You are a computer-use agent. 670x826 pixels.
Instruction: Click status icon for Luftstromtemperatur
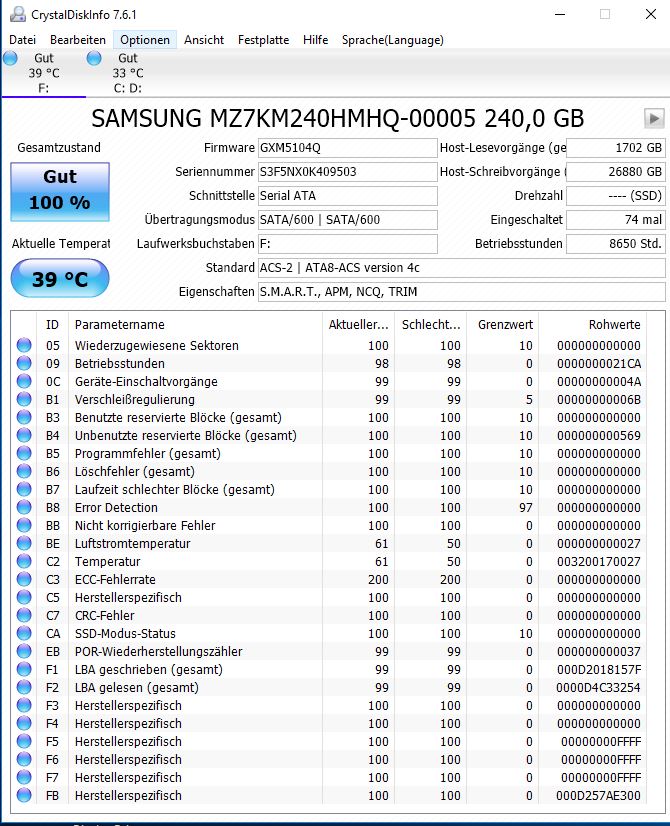[24, 543]
